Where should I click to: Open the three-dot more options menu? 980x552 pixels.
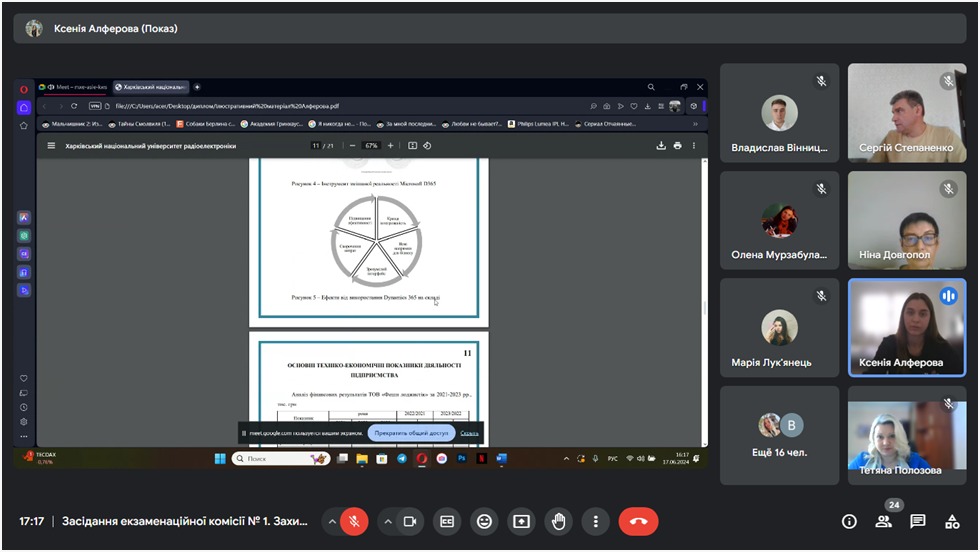point(596,521)
